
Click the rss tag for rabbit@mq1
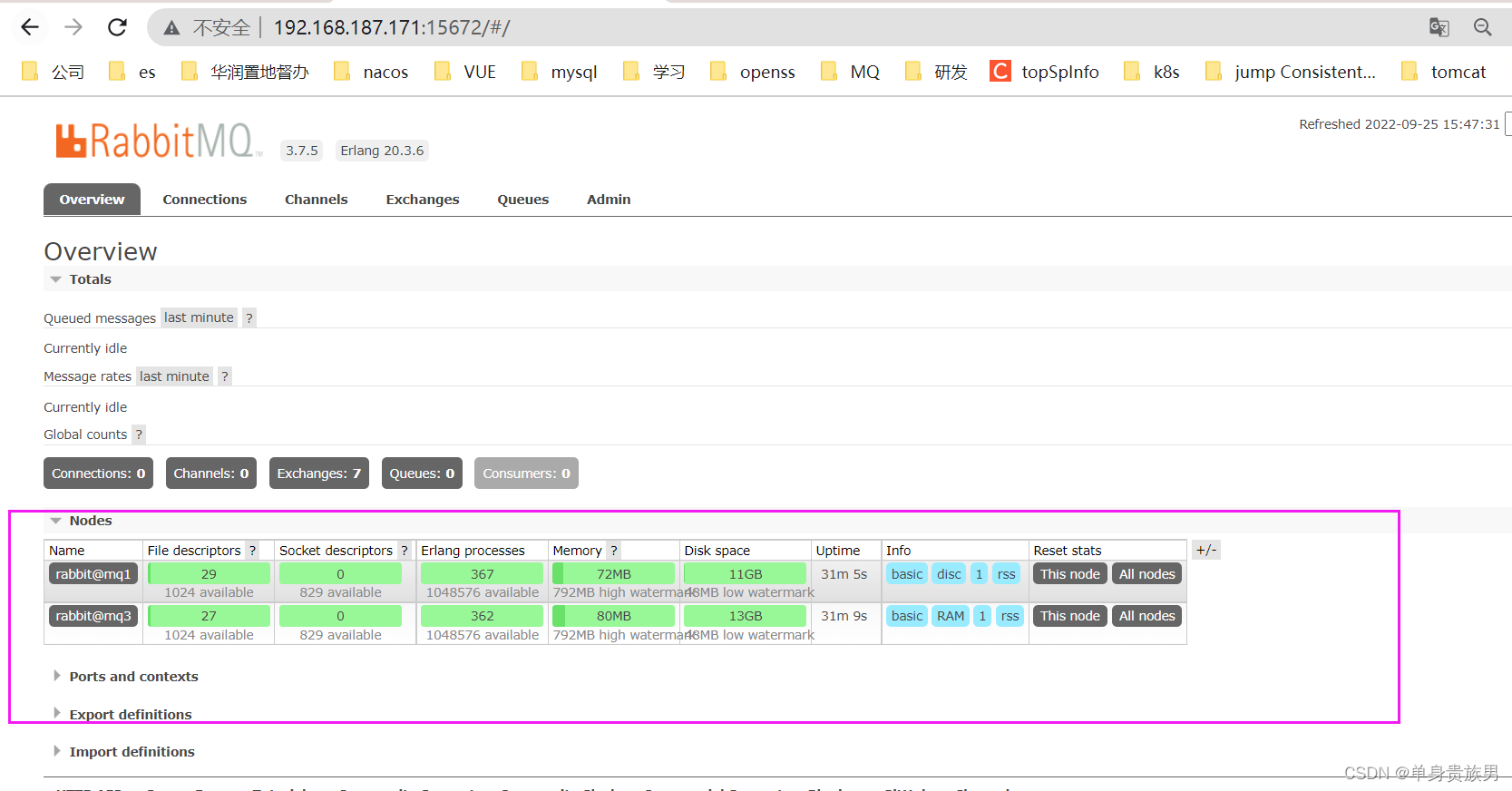(1007, 574)
